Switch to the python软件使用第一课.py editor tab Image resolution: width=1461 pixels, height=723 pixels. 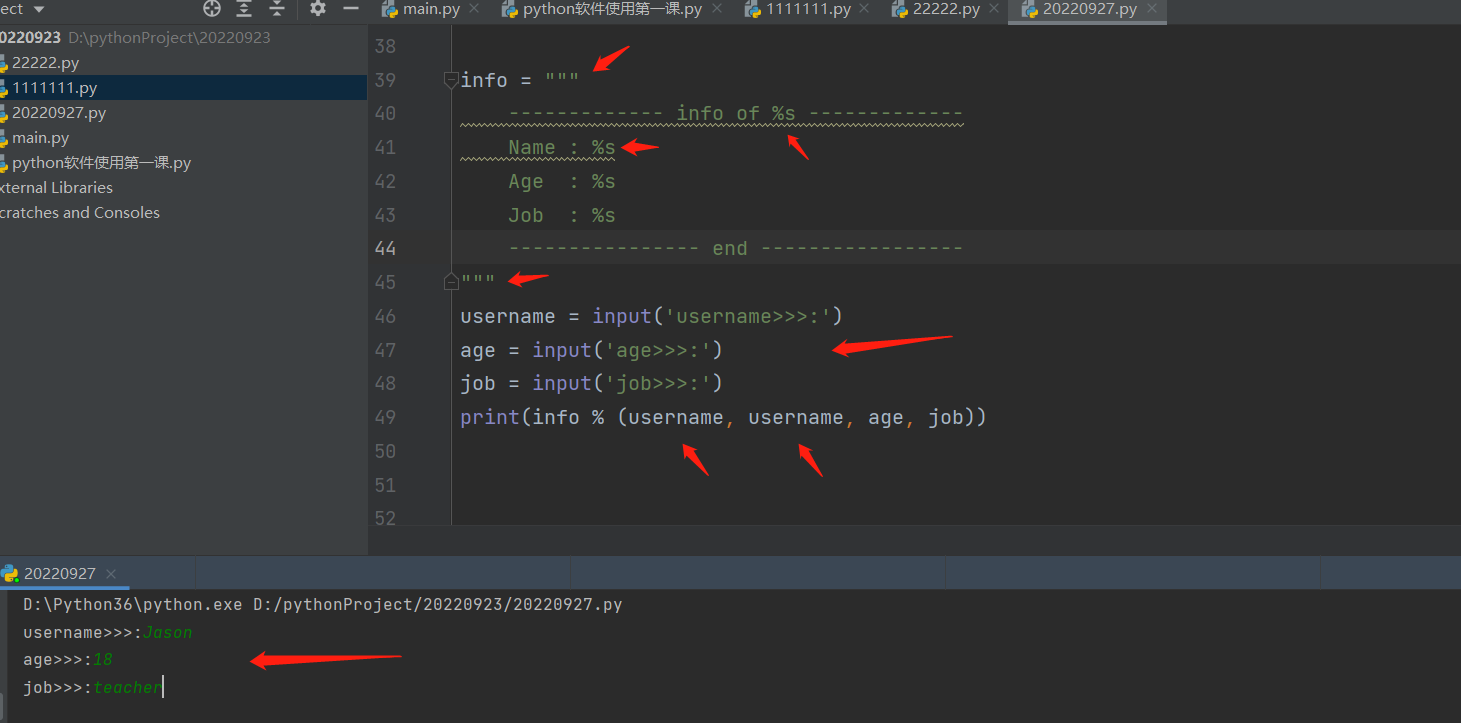[x=612, y=9]
